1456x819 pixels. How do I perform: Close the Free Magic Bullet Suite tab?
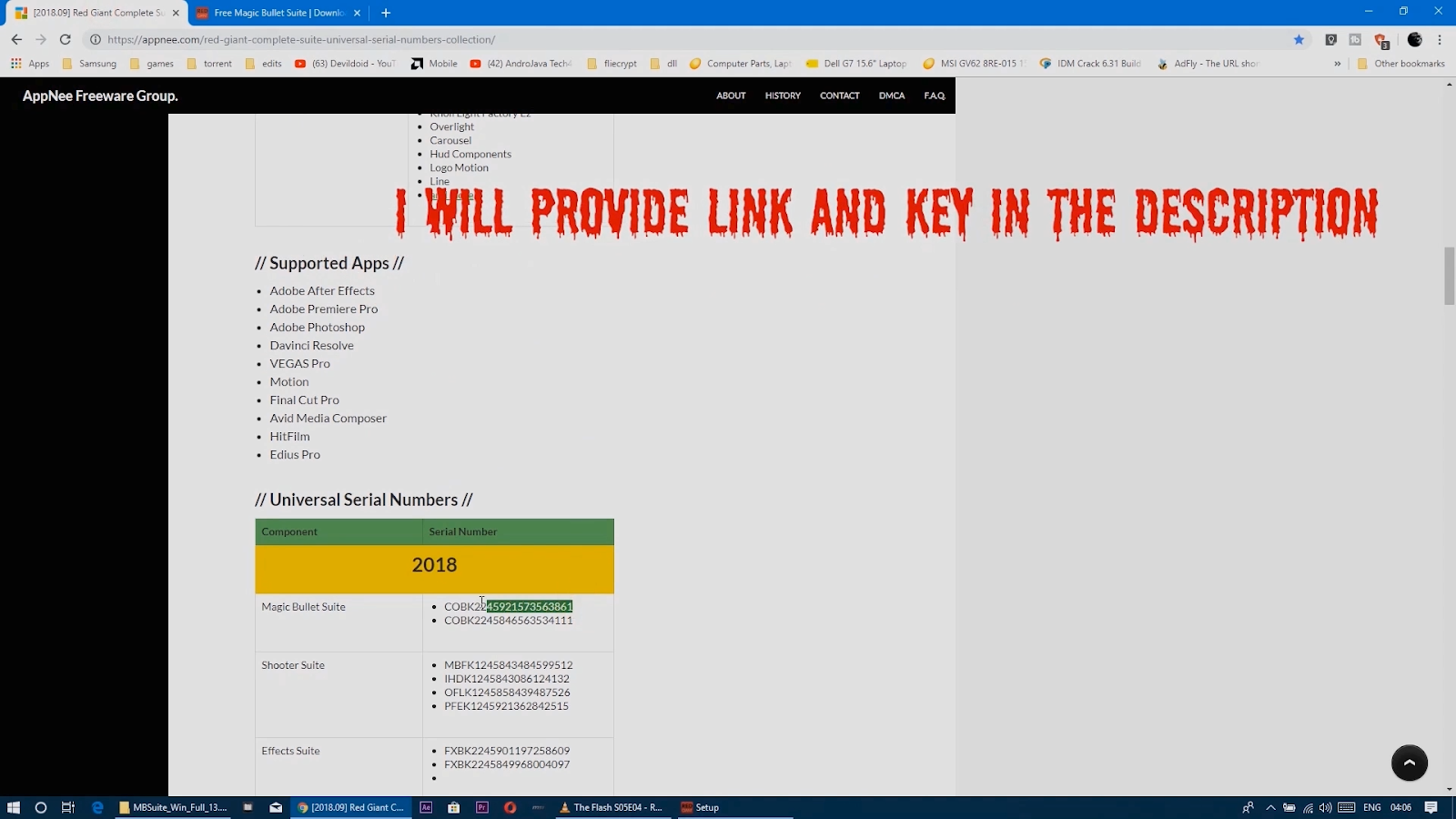pos(357,13)
